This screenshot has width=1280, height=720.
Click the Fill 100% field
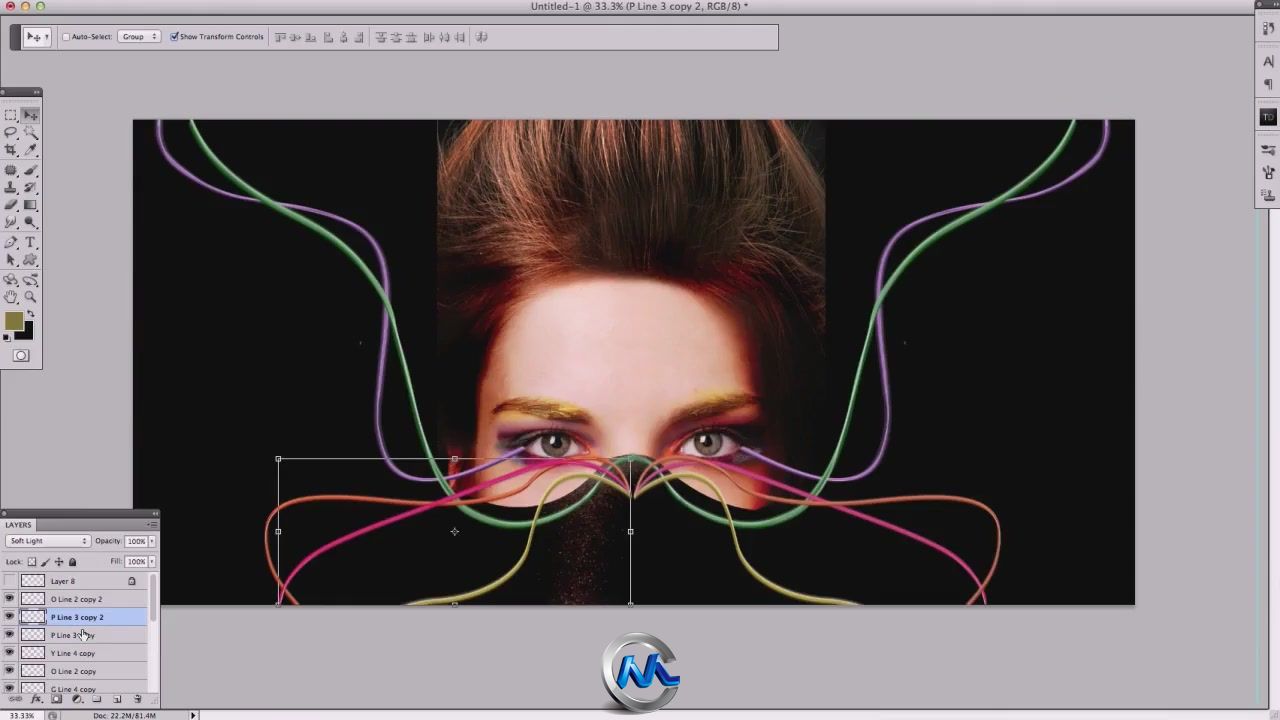click(x=136, y=561)
